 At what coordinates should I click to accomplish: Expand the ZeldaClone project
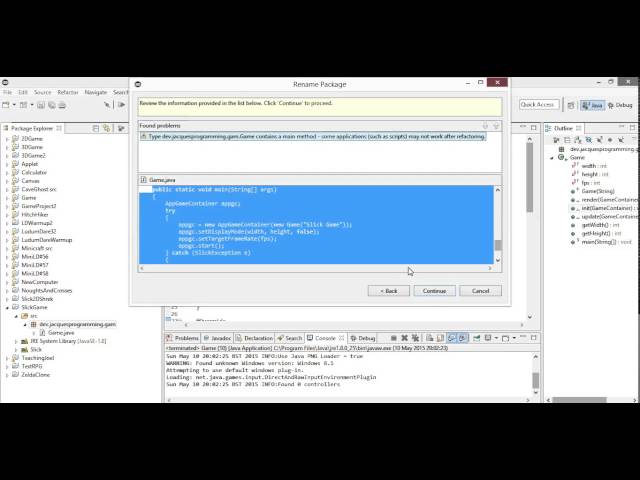pyautogui.click(x=7, y=375)
